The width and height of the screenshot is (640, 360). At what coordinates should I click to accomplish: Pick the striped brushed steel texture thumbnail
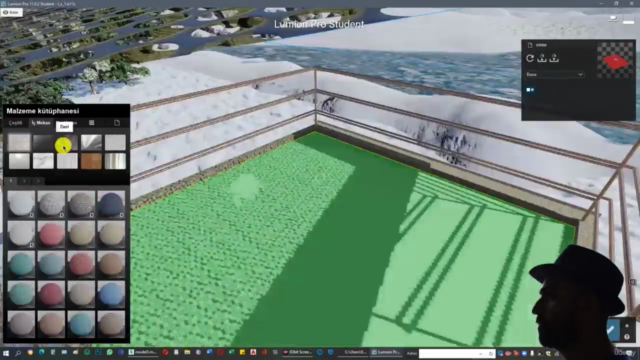pyautogui.click(x=115, y=161)
